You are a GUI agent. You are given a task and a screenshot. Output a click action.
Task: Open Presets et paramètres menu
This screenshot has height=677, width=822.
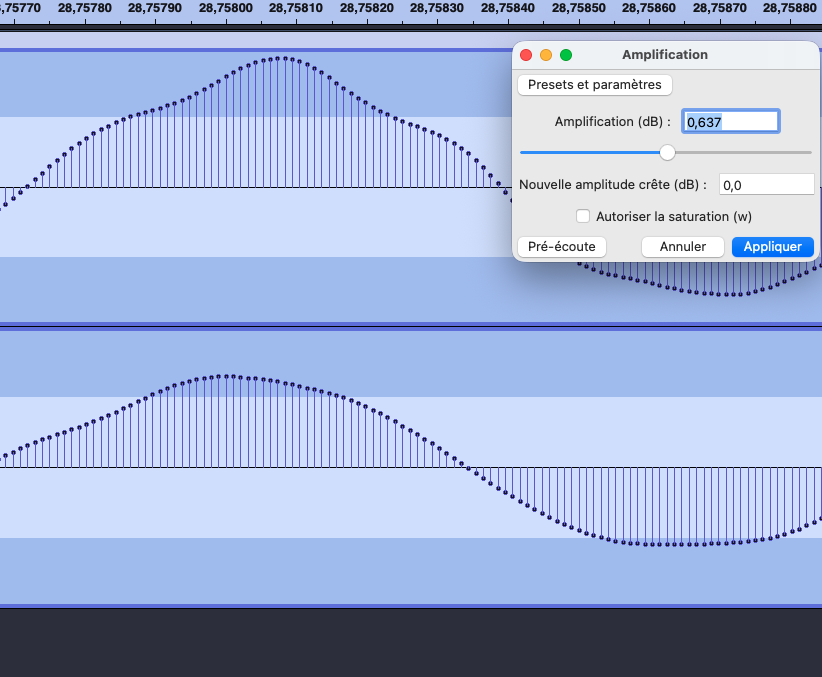pos(594,85)
